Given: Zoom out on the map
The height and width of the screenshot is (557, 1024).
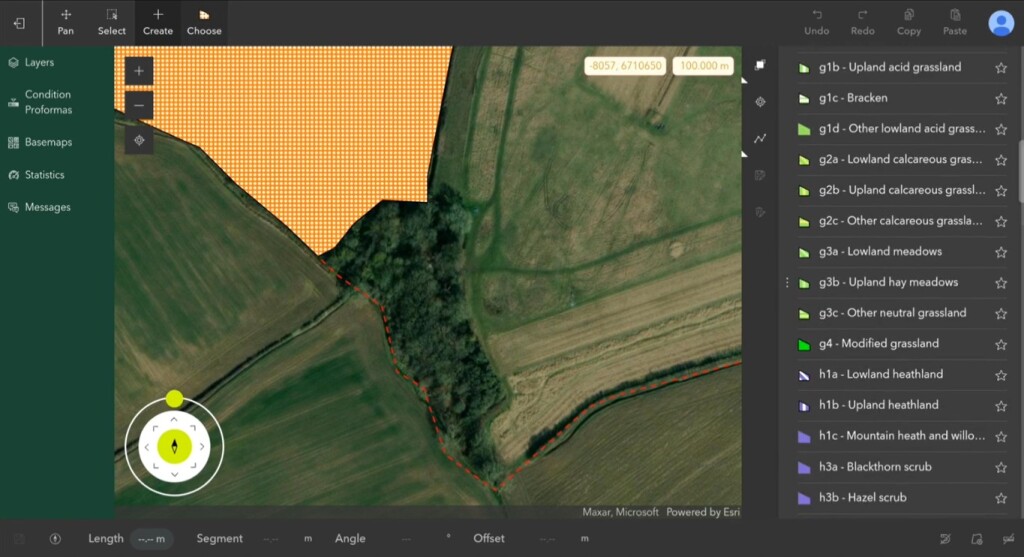Looking at the screenshot, I should 139,105.
